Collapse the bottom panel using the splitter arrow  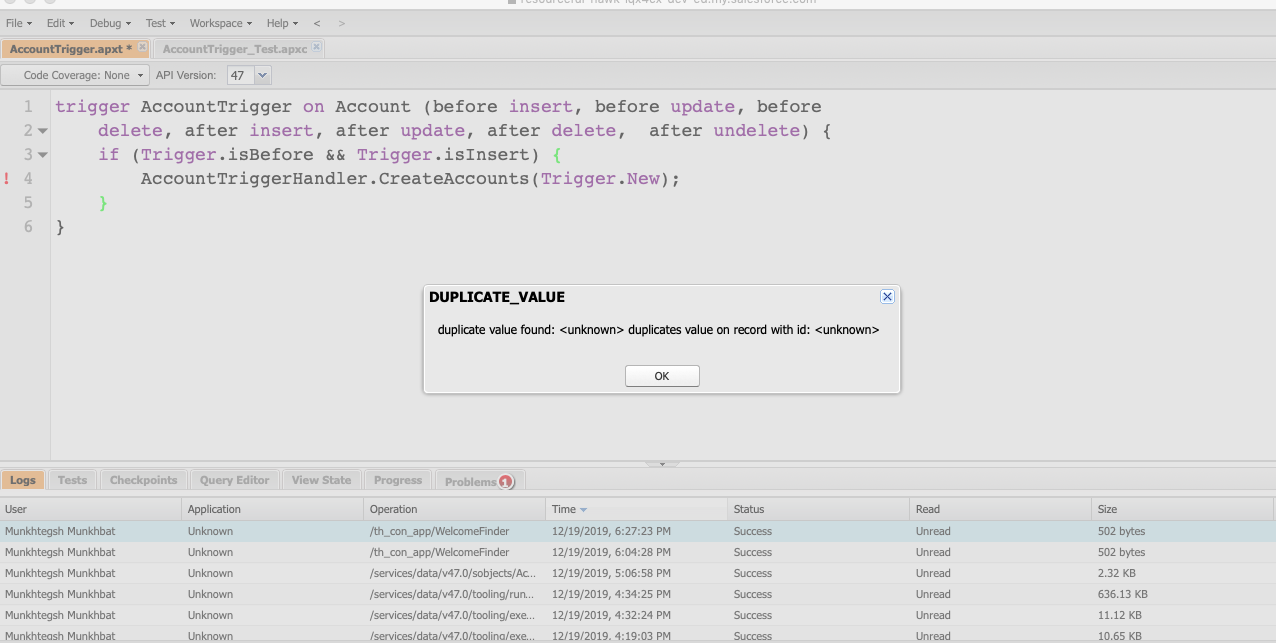(662, 464)
